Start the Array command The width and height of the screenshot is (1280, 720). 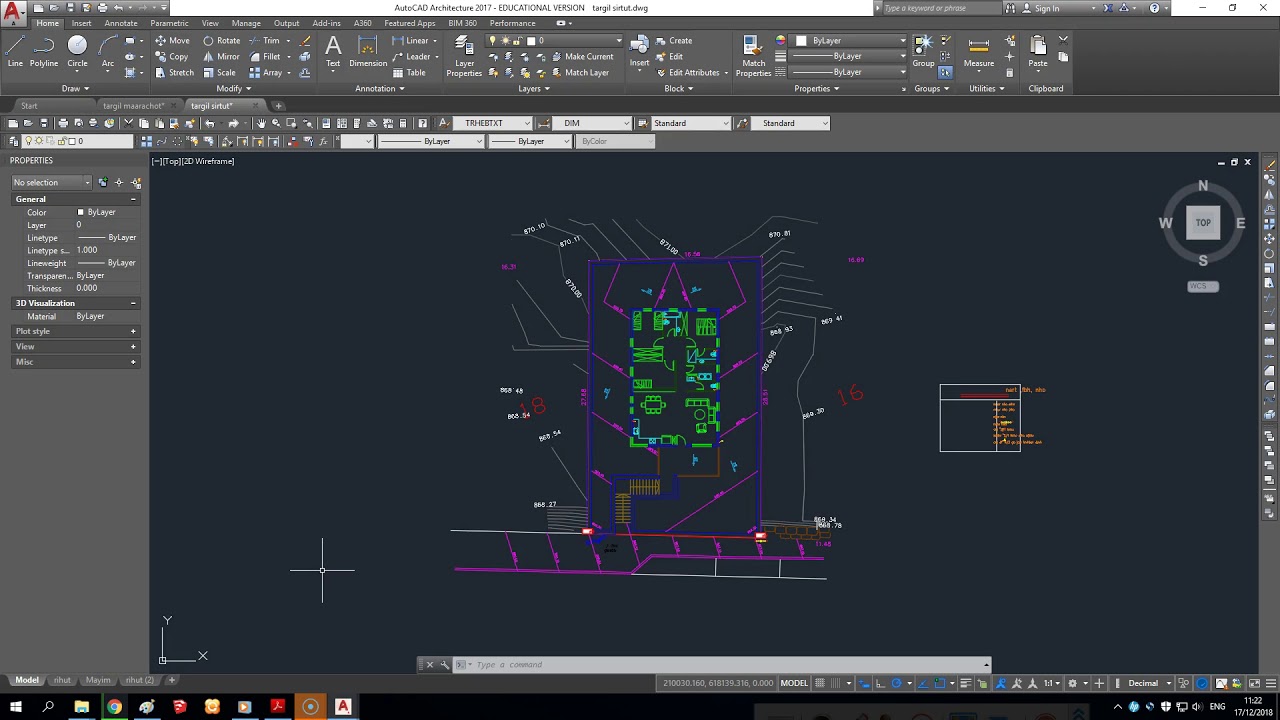(x=265, y=73)
